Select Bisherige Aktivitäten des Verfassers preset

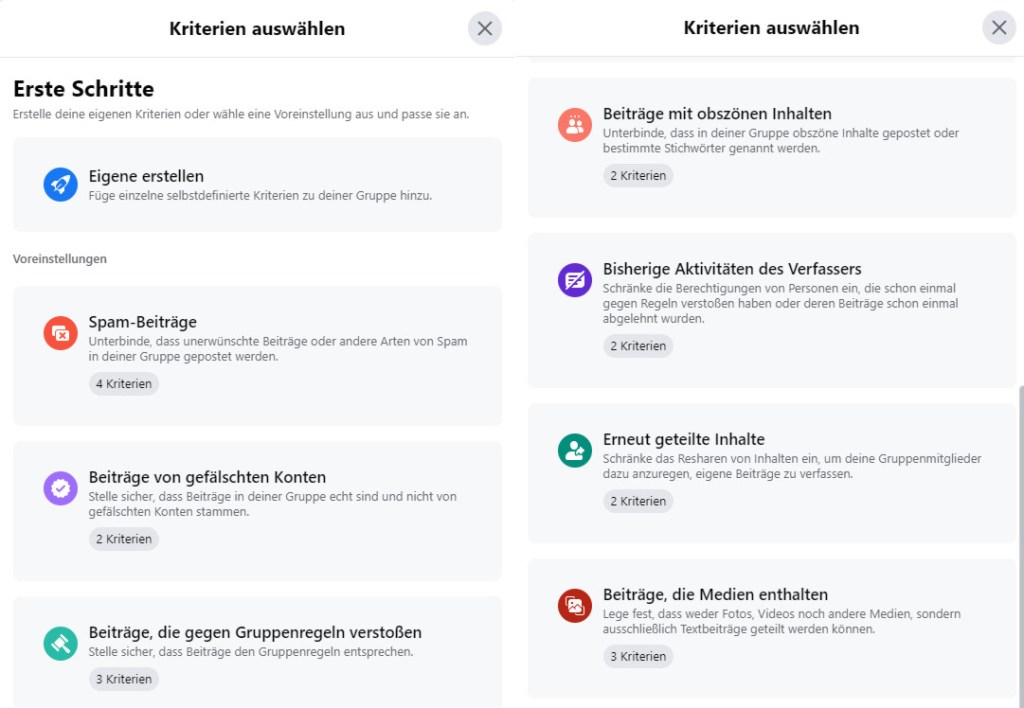pos(732,269)
